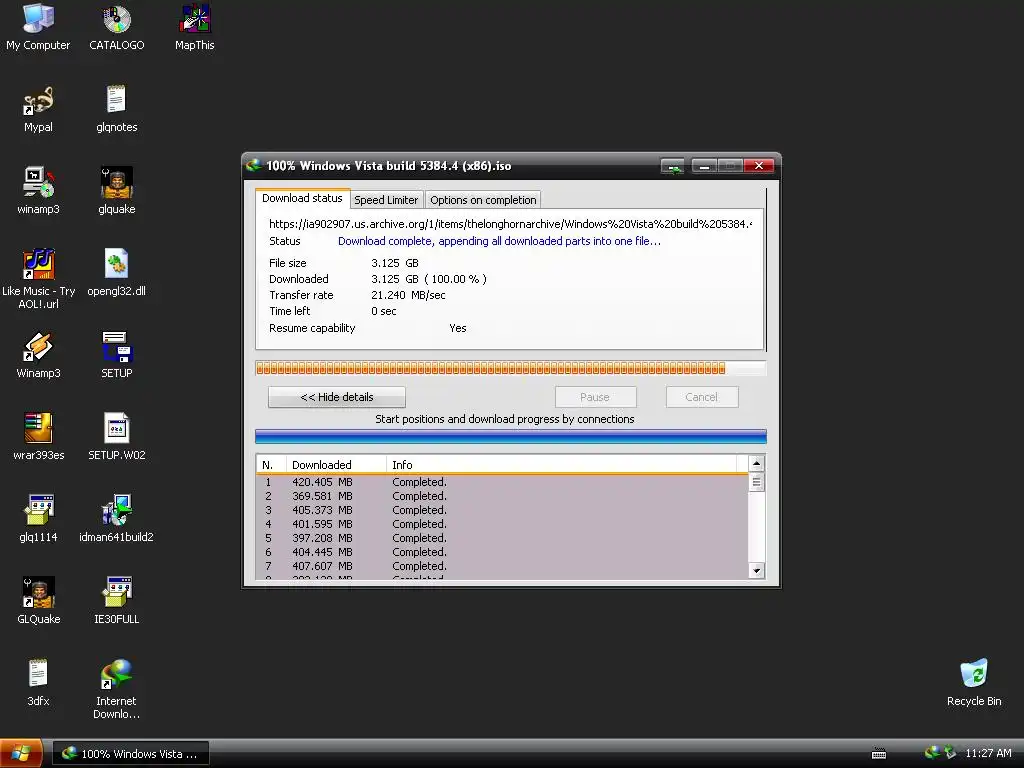Select connection row 369.581 MB
1024x768 pixels.
point(502,496)
